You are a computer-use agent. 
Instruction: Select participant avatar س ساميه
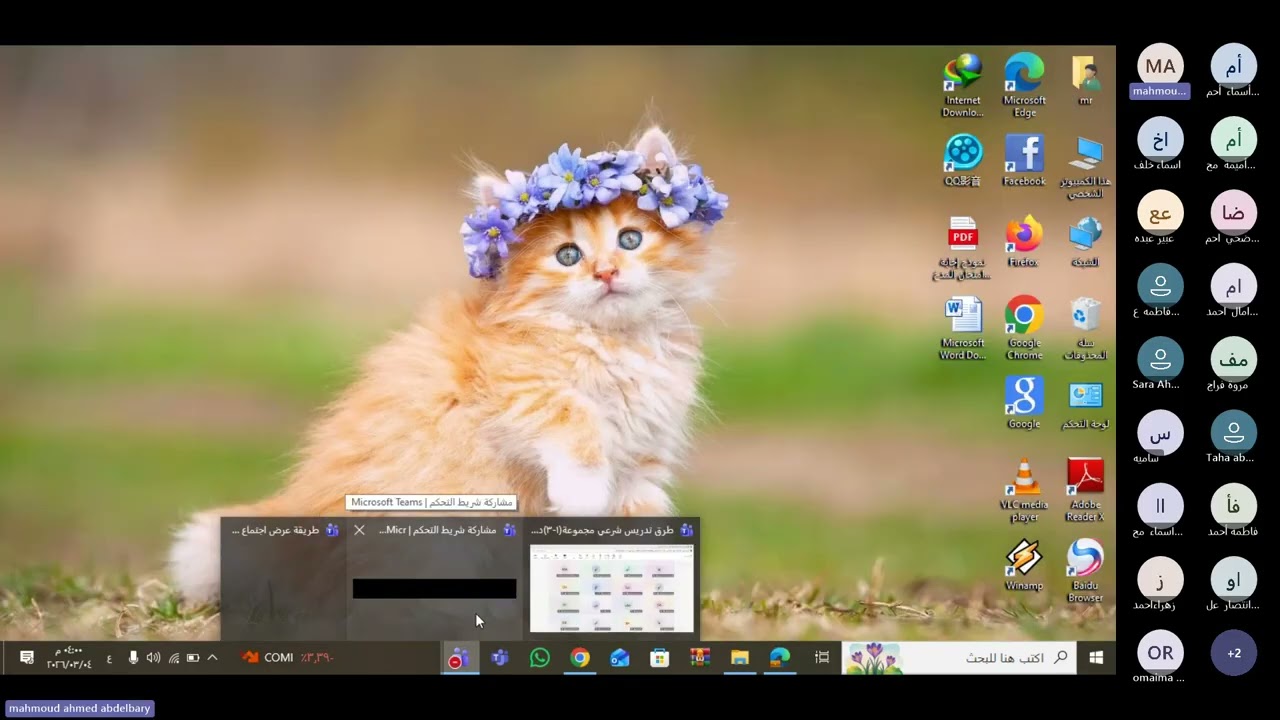pyautogui.click(x=1160, y=433)
